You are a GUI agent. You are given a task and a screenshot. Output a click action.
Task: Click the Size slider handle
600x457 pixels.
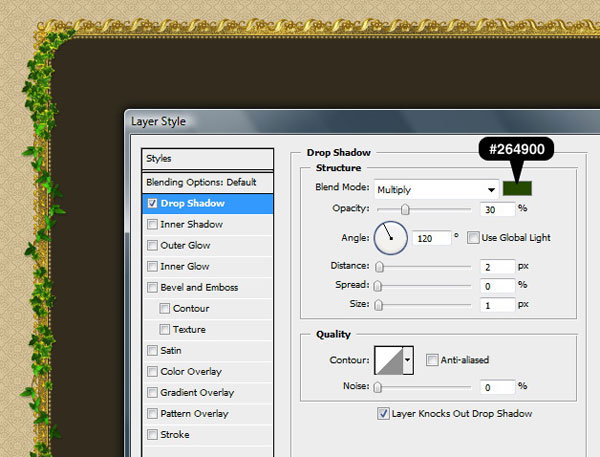click(378, 305)
